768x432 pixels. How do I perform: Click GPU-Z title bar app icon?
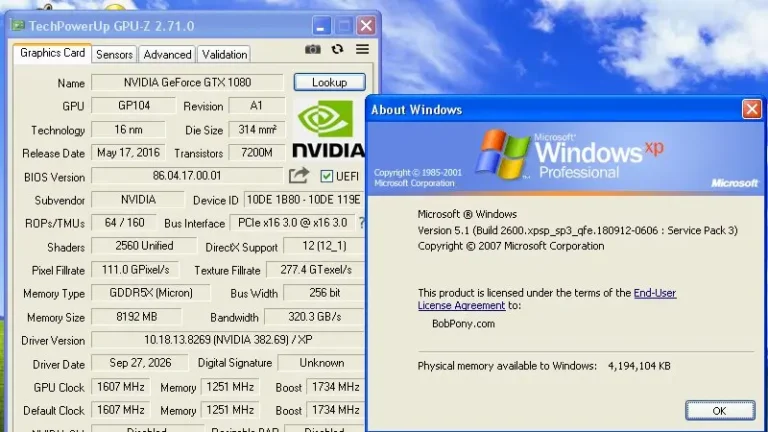(18, 25)
